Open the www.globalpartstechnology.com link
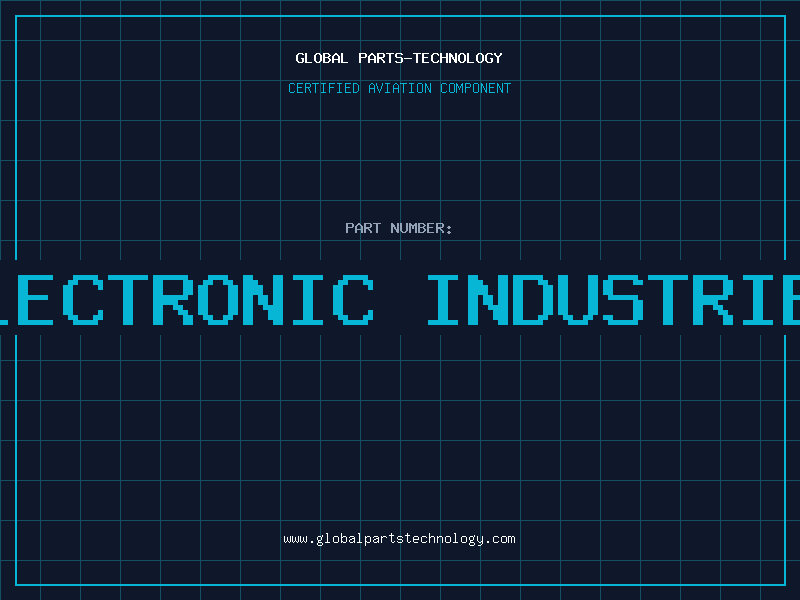Screen dimensions: 800x600 point(399,539)
